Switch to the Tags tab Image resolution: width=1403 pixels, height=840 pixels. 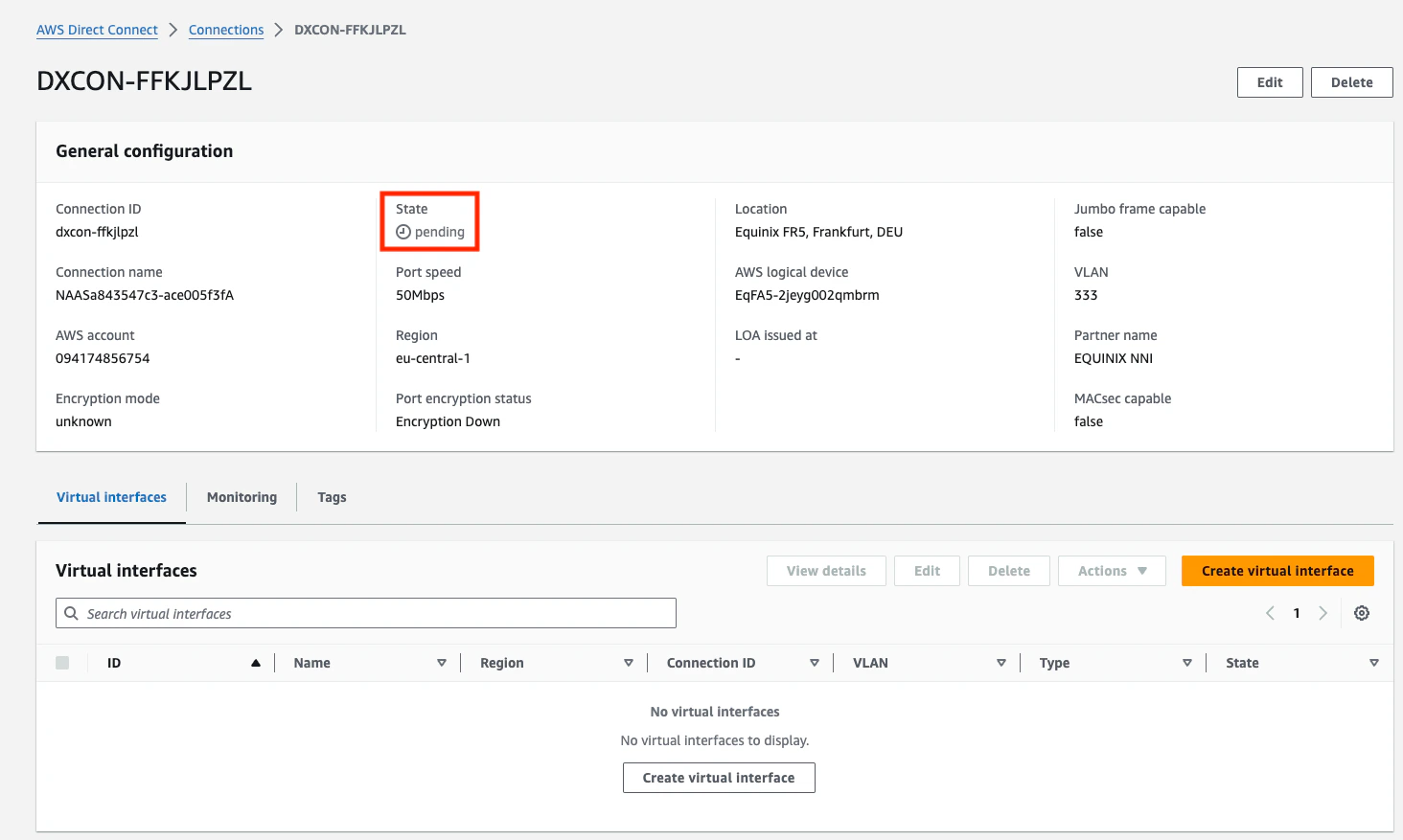[x=332, y=497]
